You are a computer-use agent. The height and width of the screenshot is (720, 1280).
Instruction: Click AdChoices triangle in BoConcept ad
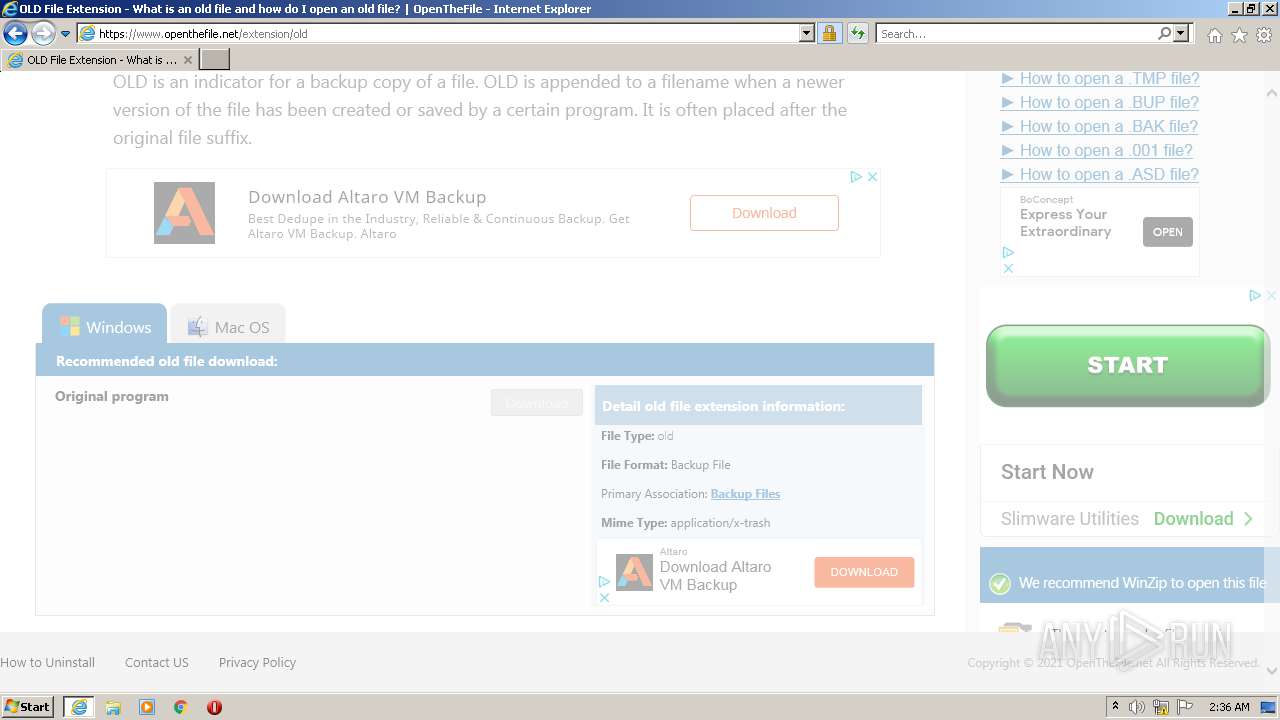tap(1008, 253)
